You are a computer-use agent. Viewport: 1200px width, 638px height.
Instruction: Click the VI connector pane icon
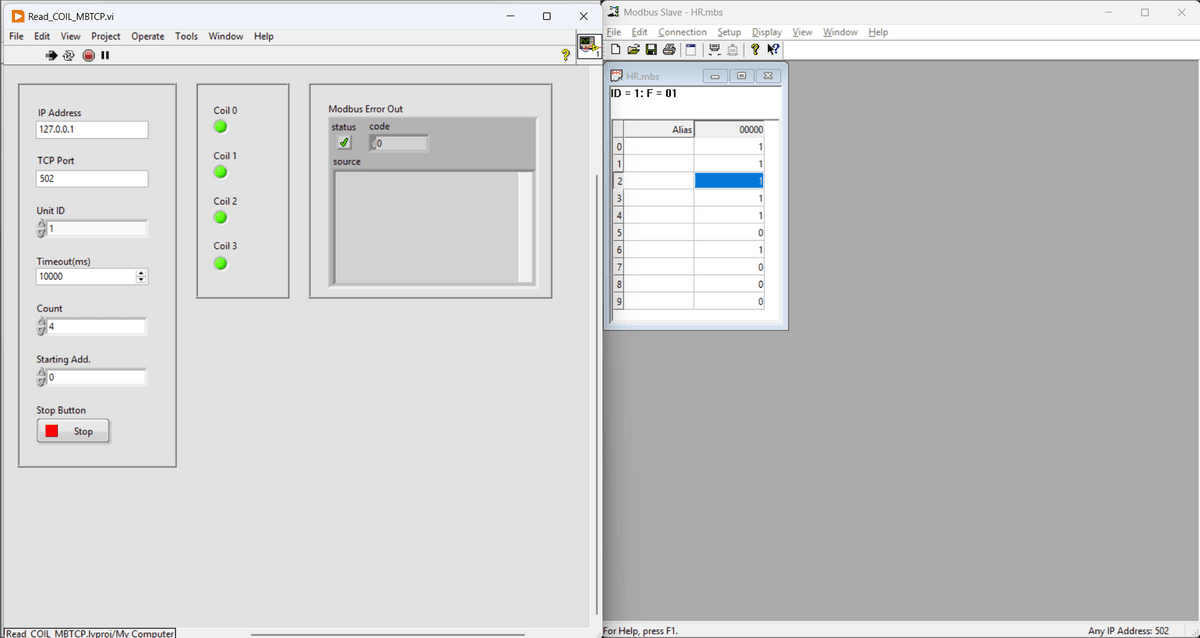[x=588, y=45]
